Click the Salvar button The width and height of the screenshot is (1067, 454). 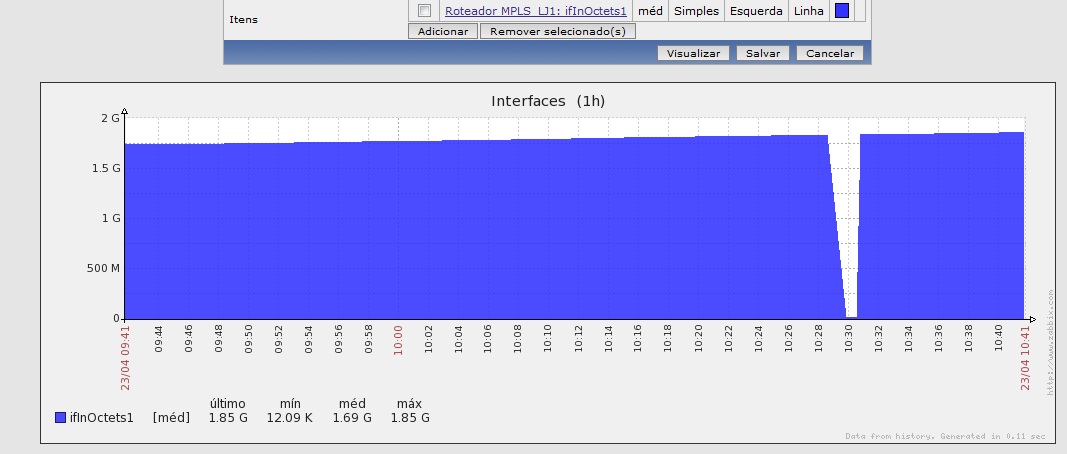(763, 53)
